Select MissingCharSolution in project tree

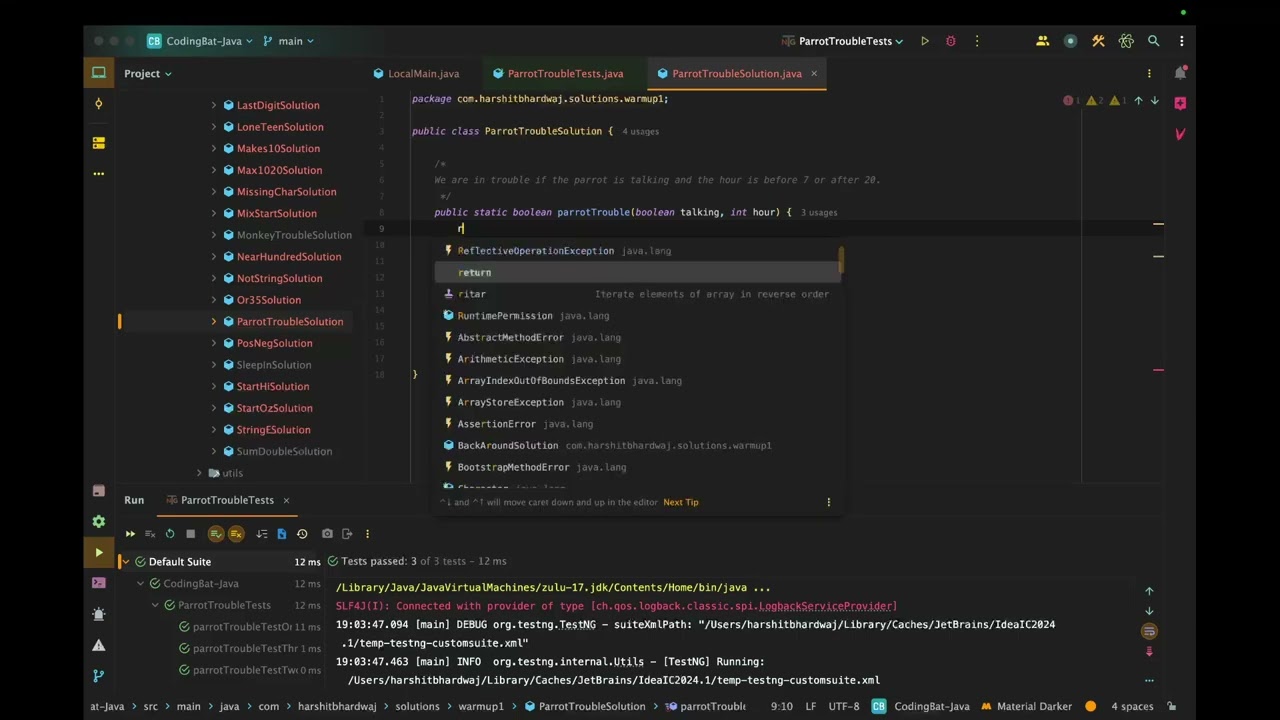[x=286, y=192]
